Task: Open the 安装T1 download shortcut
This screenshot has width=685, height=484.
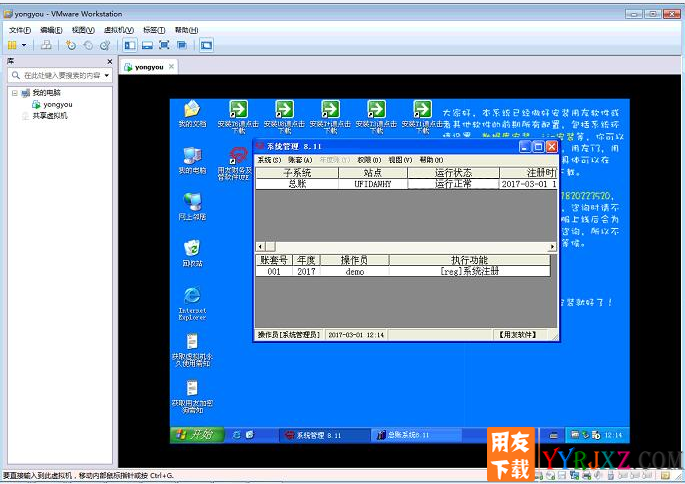Action: click(x=422, y=117)
